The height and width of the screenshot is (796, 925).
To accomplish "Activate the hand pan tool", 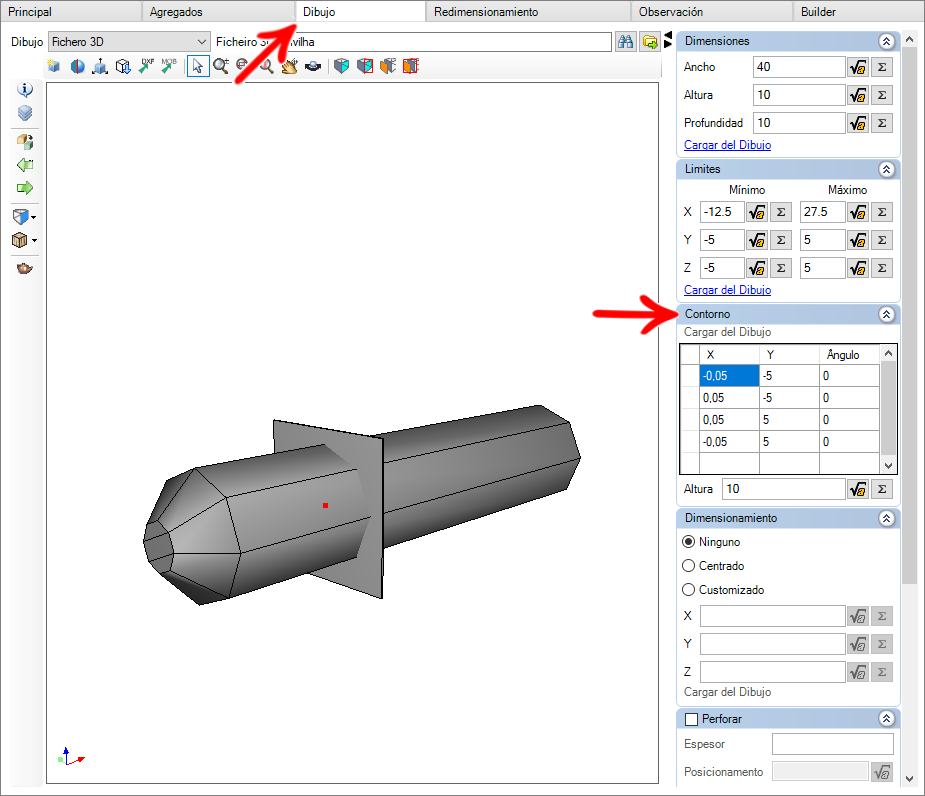I will 289,66.
